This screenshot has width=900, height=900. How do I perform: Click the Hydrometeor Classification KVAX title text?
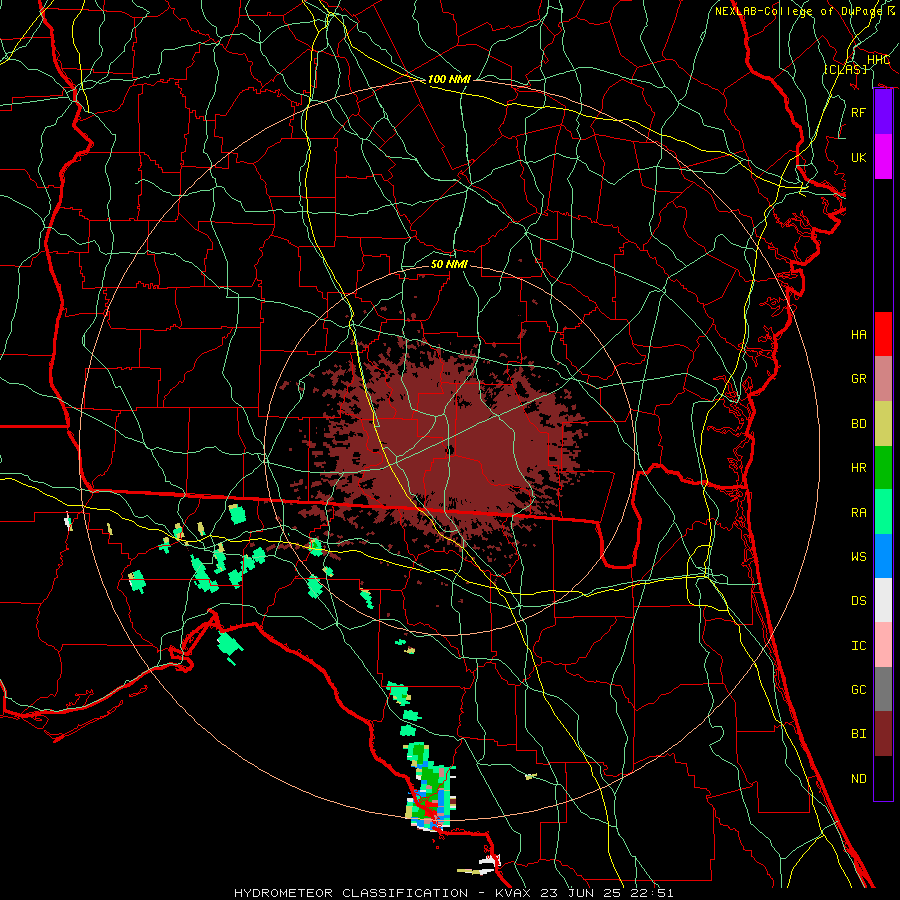pyautogui.click(x=454, y=893)
